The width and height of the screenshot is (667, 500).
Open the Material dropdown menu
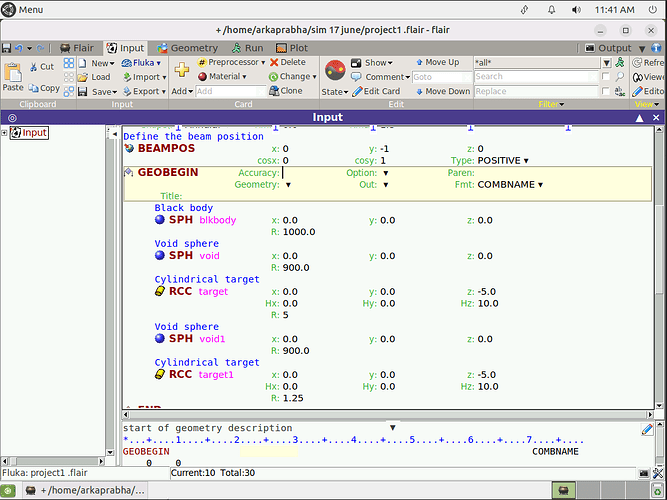(x=226, y=76)
